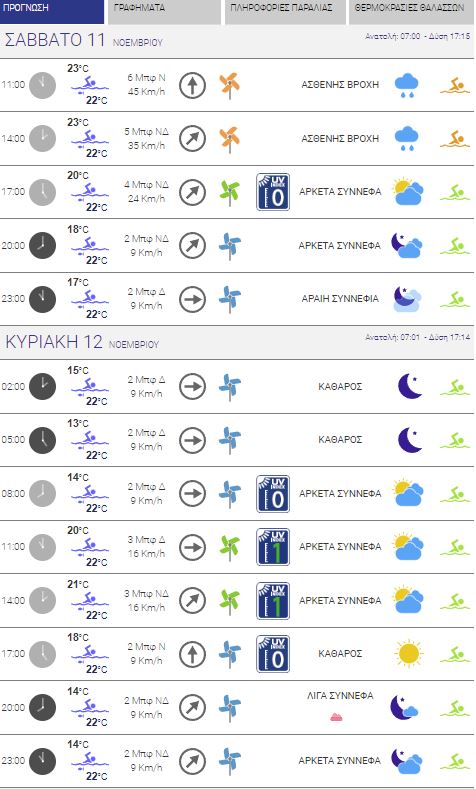The height and width of the screenshot is (789, 476).
Task: Click the ΚΥΡΙΑΚΗ 12 day header
Action: pos(54,342)
